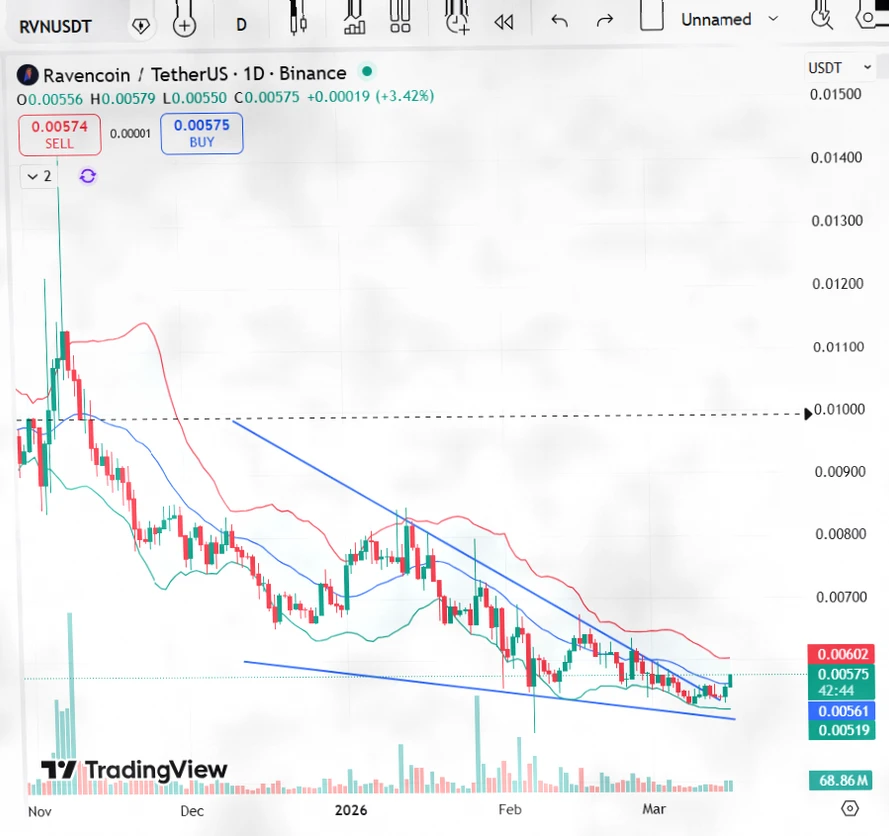Click the 68.86 M volume label
Image resolution: width=889 pixels, height=836 pixels.
842,780
